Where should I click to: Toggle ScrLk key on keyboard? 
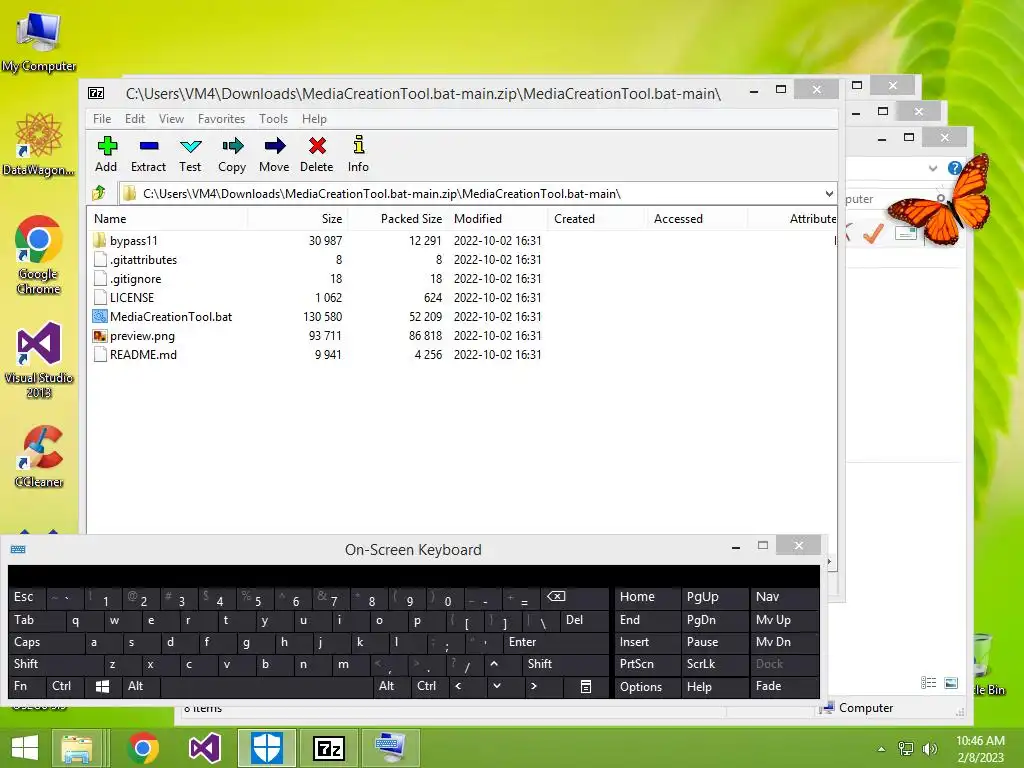[x=714, y=664]
